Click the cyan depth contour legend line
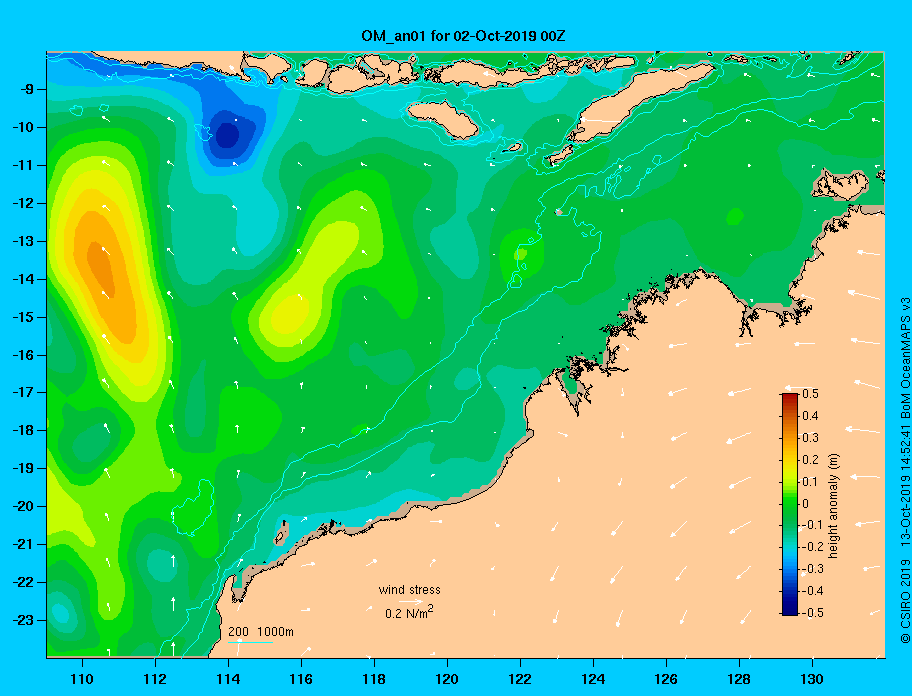The width and height of the screenshot is (912, 696). coord(250,641)
